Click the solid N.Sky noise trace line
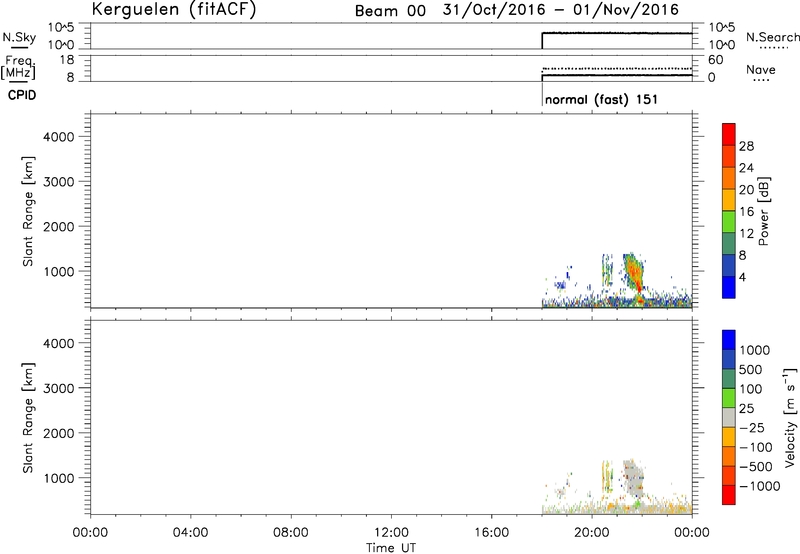The image size is (800, 554). click(617, 33)
